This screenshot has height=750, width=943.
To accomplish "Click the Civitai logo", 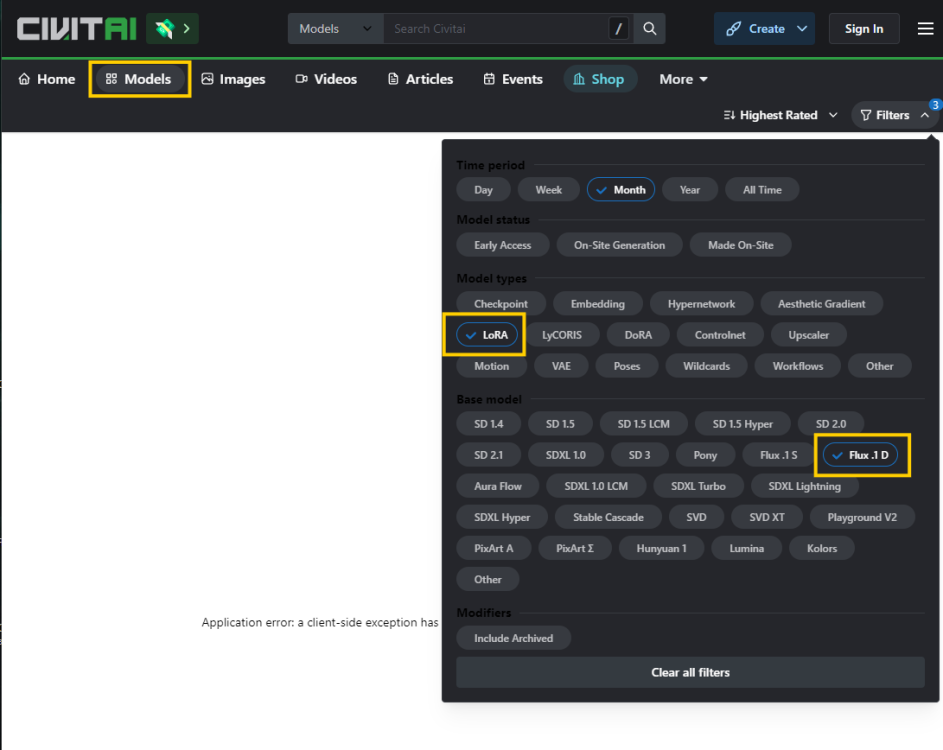I will (x=76, y=28).
